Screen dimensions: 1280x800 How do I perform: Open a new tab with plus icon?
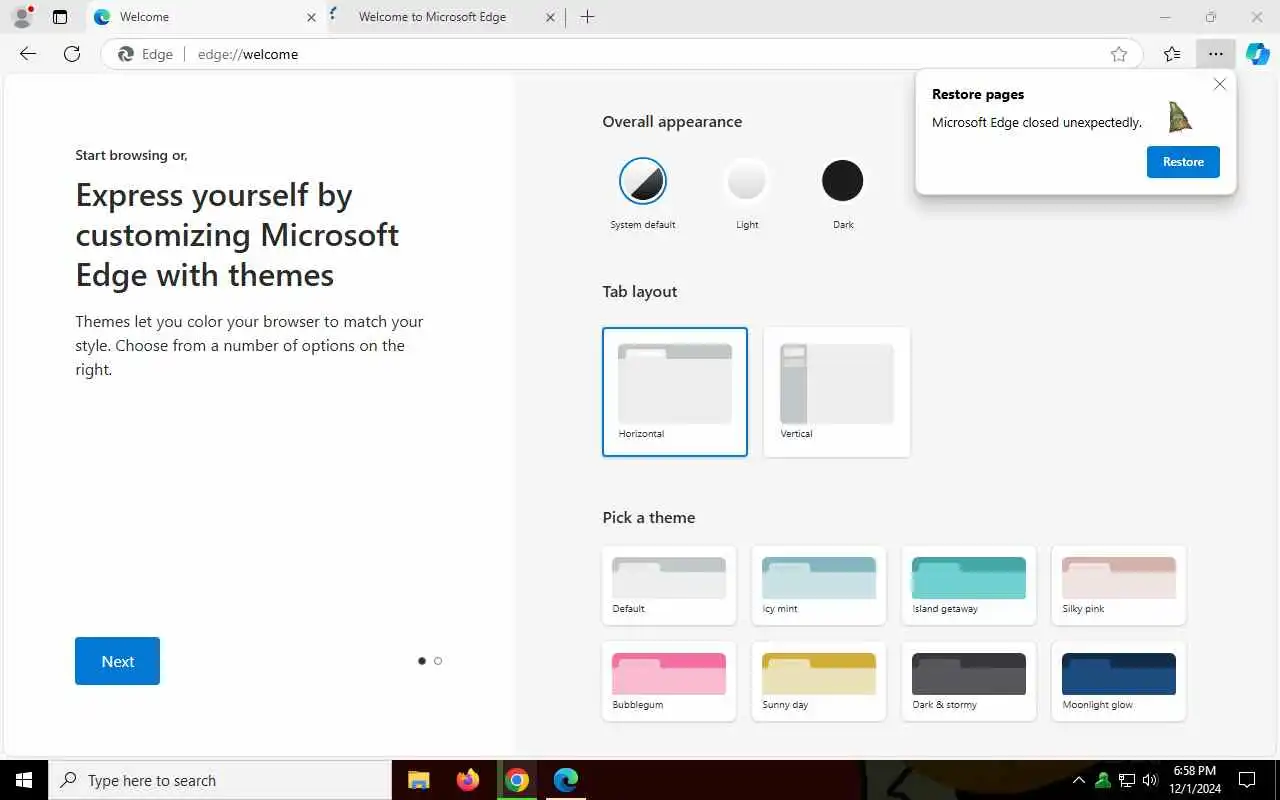(587, 17)
